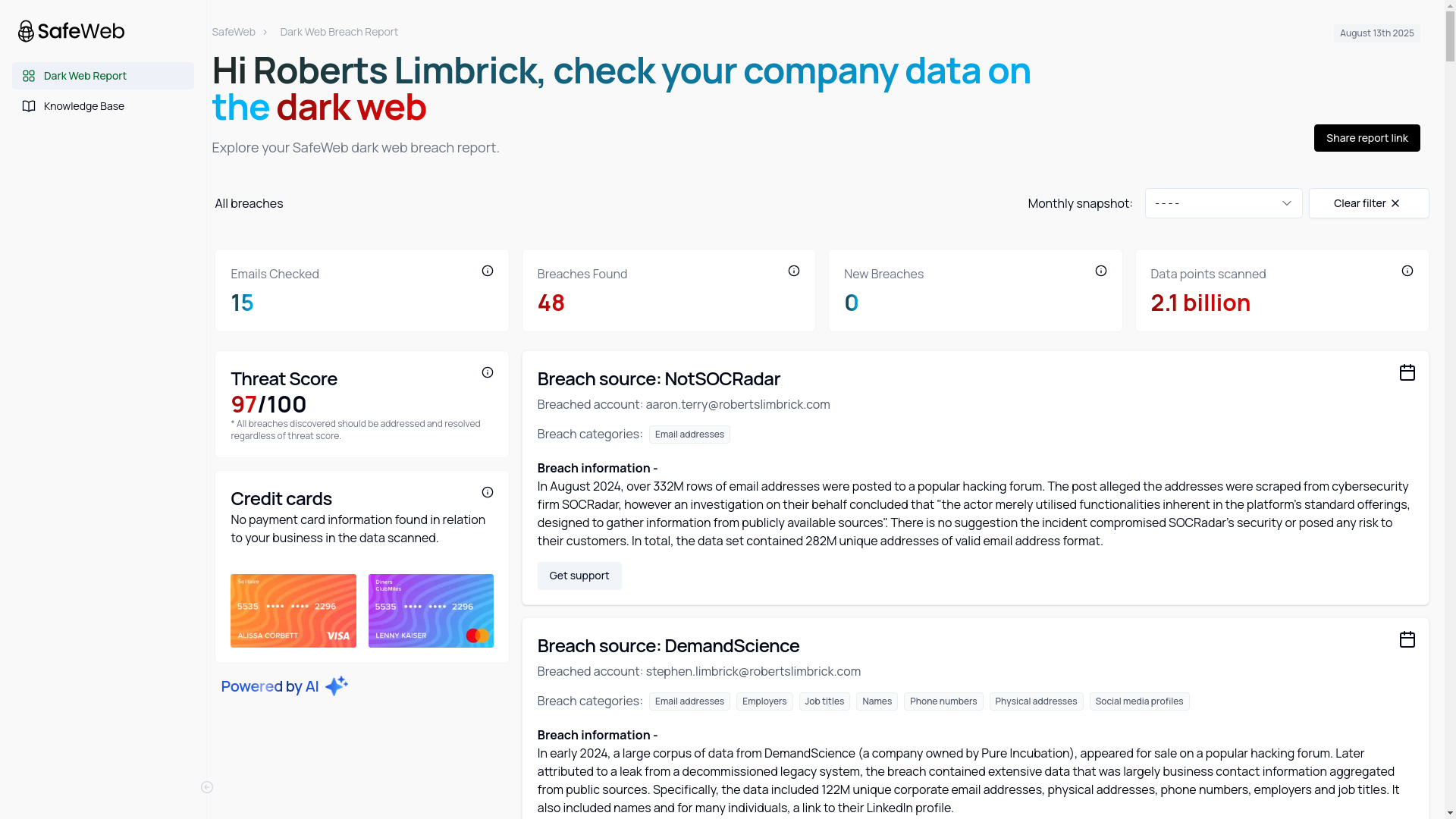
Task: Show info for Breaches Found
Action: pyautogui.click(x=794, y=271)
